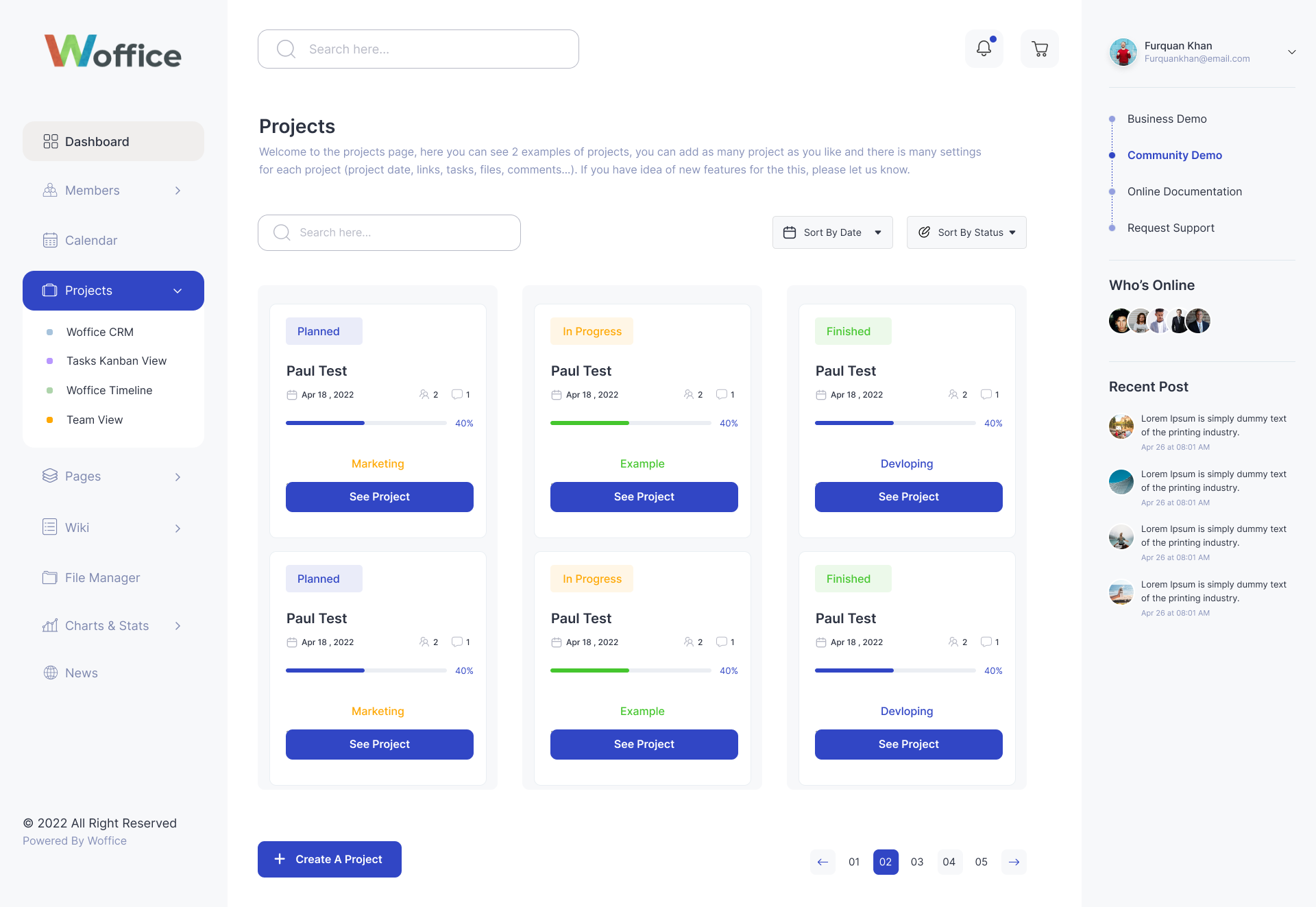Click the Create A Project button
Viewport: 1316px width, 907px height.
point(329,859)
